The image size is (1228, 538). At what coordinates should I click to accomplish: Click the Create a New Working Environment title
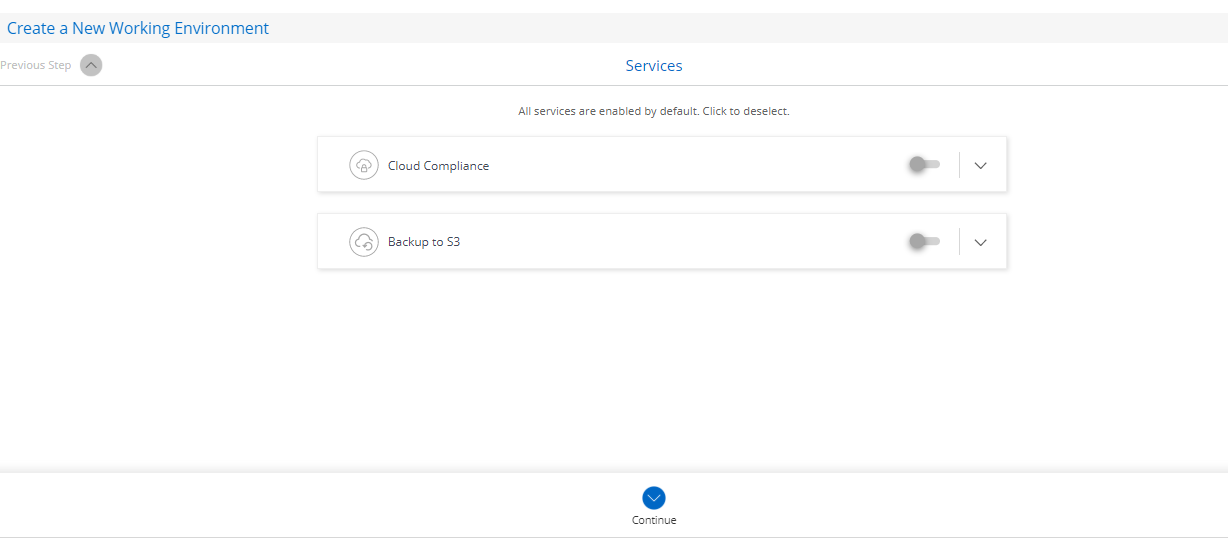pos(138,28)
